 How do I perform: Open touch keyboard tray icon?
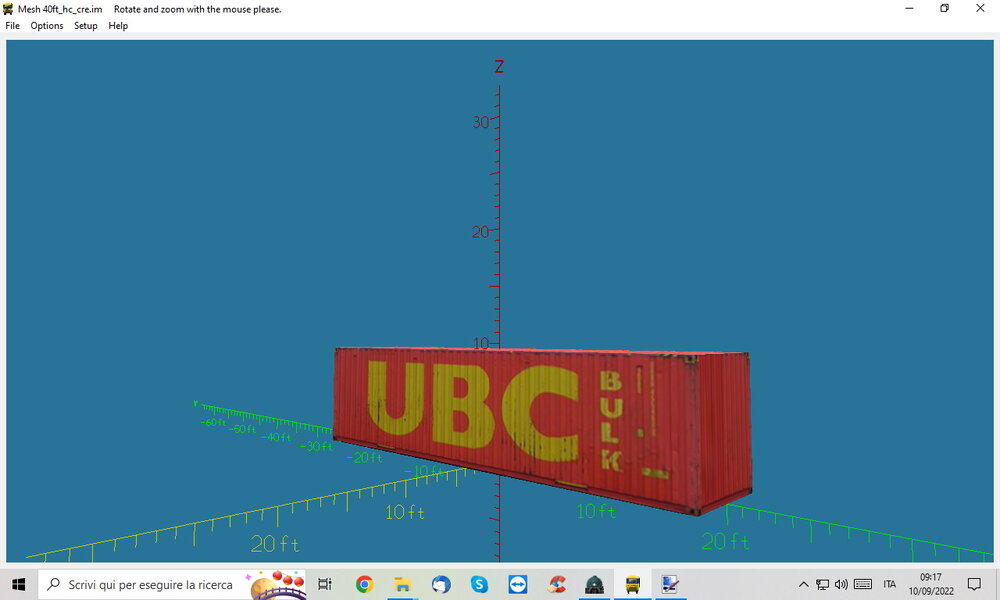click(x=863, y=584)
